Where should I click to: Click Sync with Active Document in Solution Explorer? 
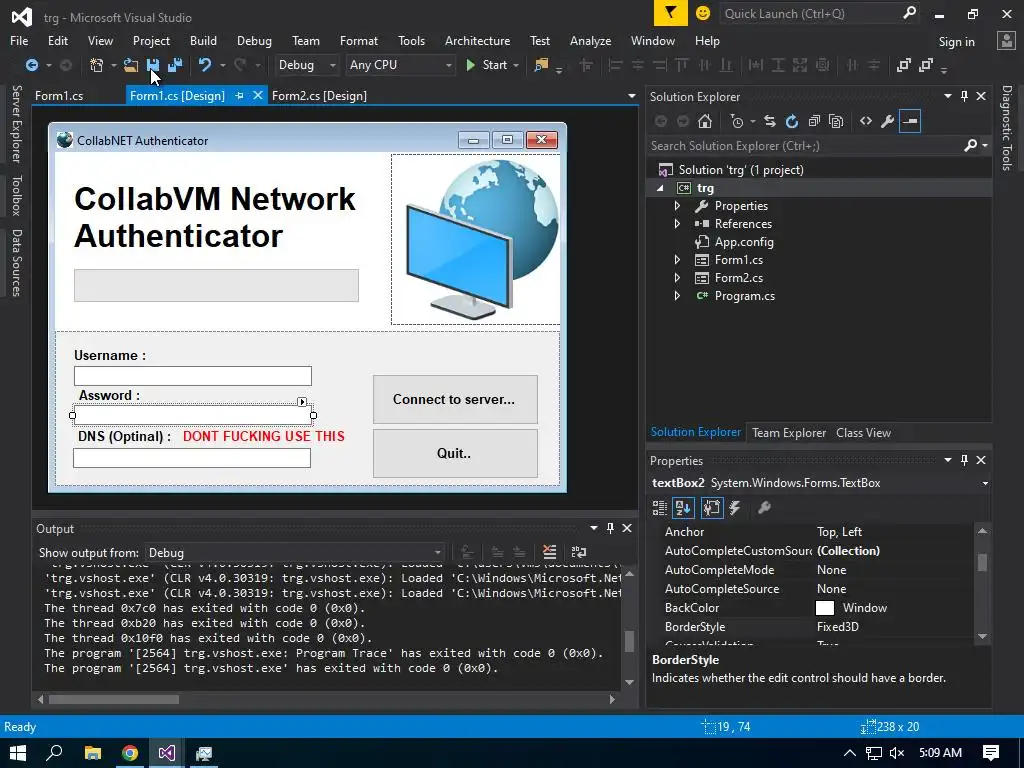pos(770,121)
